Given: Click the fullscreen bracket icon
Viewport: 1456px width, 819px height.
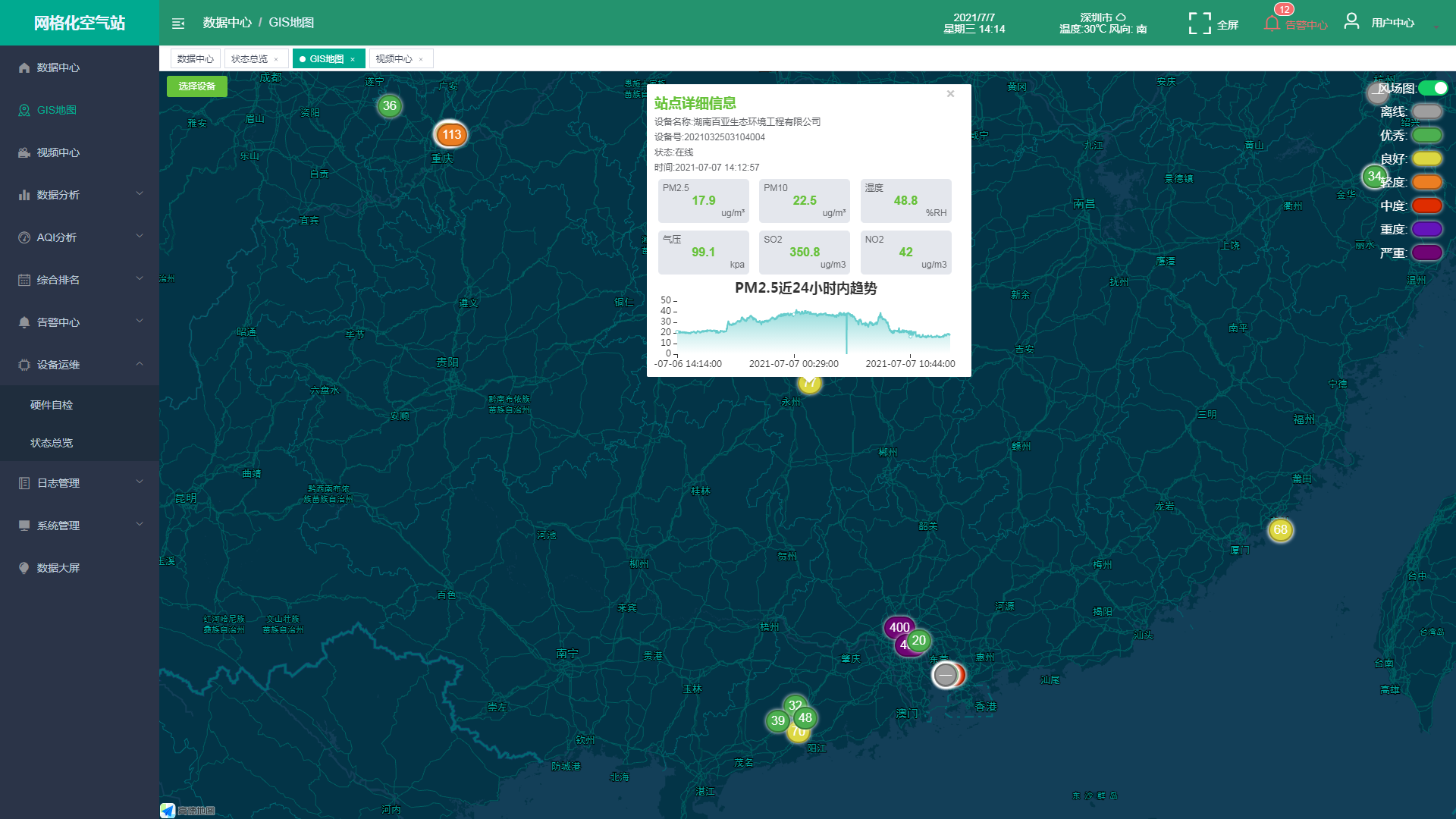Looking at the screenshot, I should pos(1199,24).
